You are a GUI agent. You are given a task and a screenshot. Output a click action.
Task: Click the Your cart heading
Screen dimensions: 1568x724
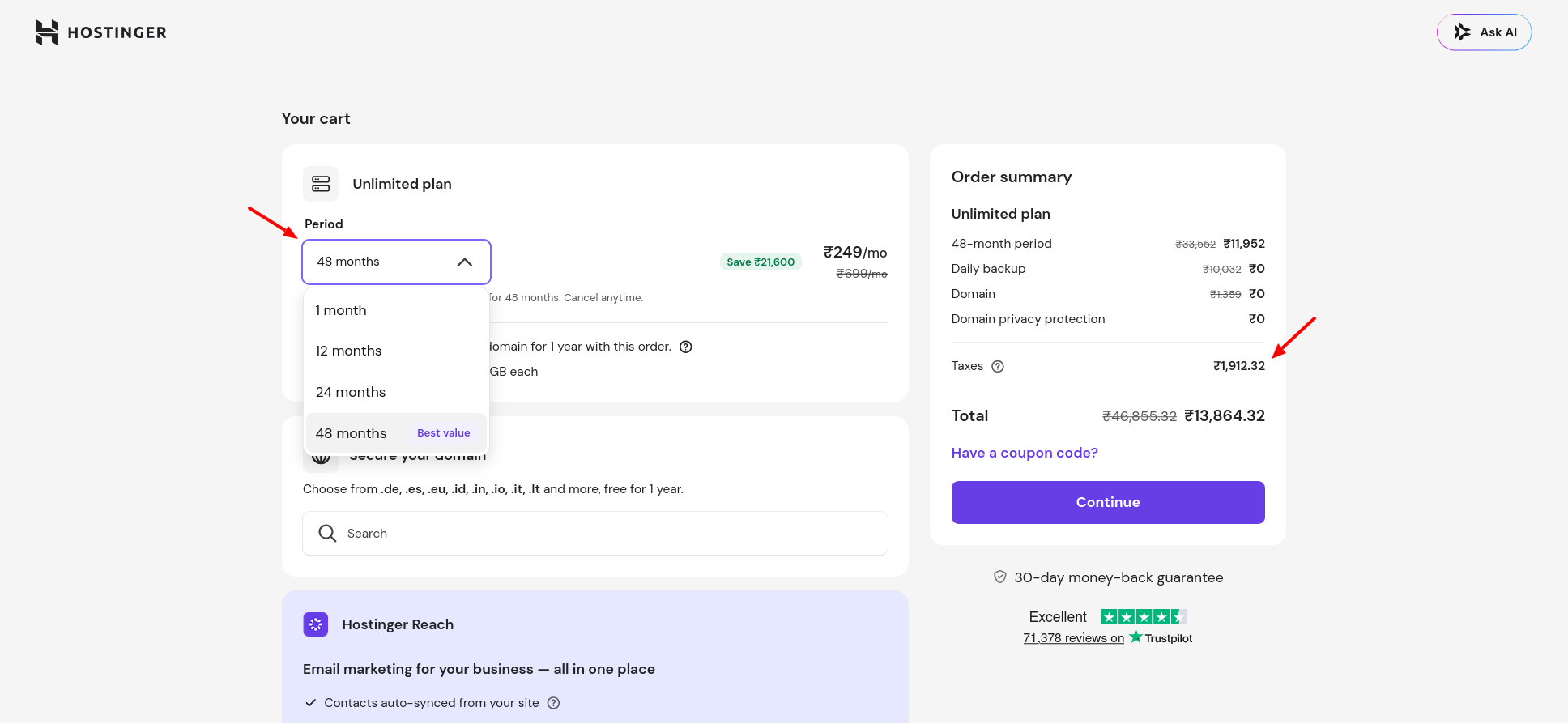click(316, 118)
